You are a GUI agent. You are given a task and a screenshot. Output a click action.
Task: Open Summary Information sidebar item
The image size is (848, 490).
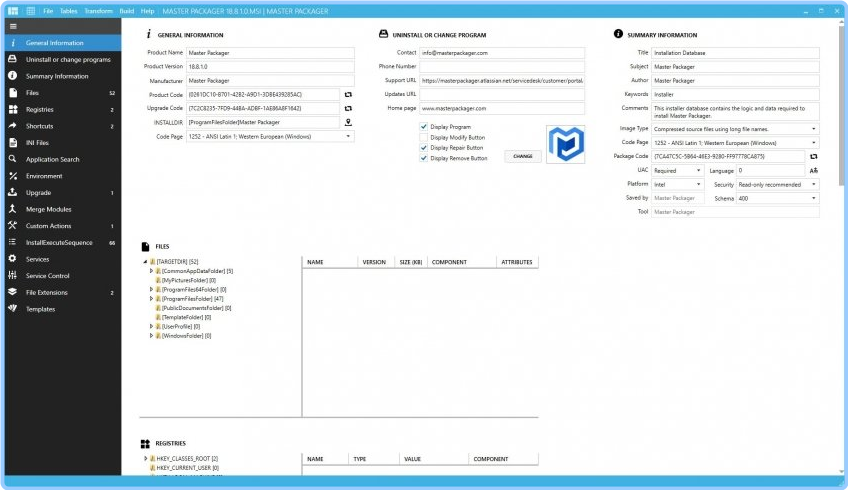(x=63, y=76)
